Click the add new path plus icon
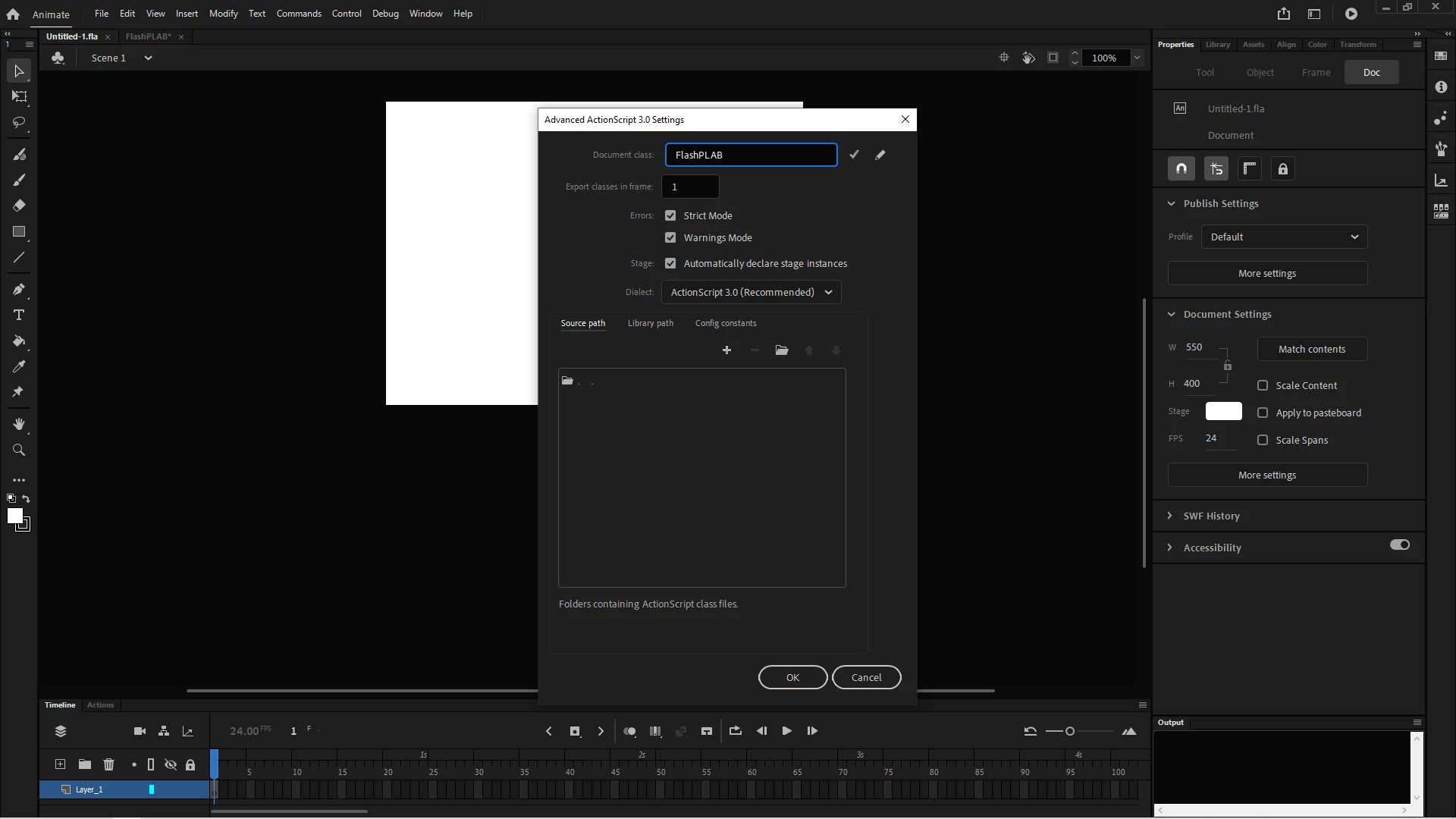Viewport: 1456px width, 819px height. tap(726, 350)
